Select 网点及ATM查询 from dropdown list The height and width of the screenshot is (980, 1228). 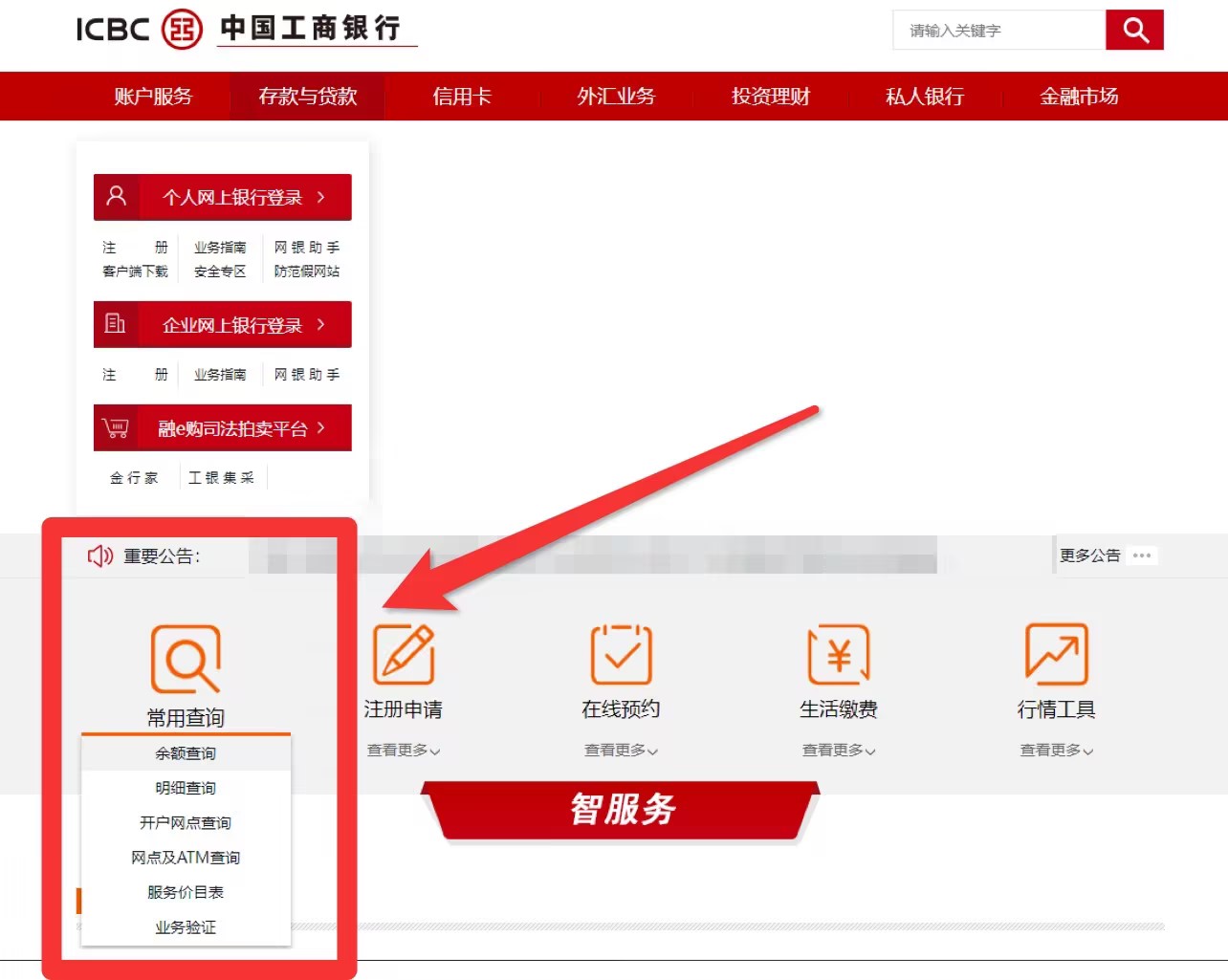click(x=186, y=858)
